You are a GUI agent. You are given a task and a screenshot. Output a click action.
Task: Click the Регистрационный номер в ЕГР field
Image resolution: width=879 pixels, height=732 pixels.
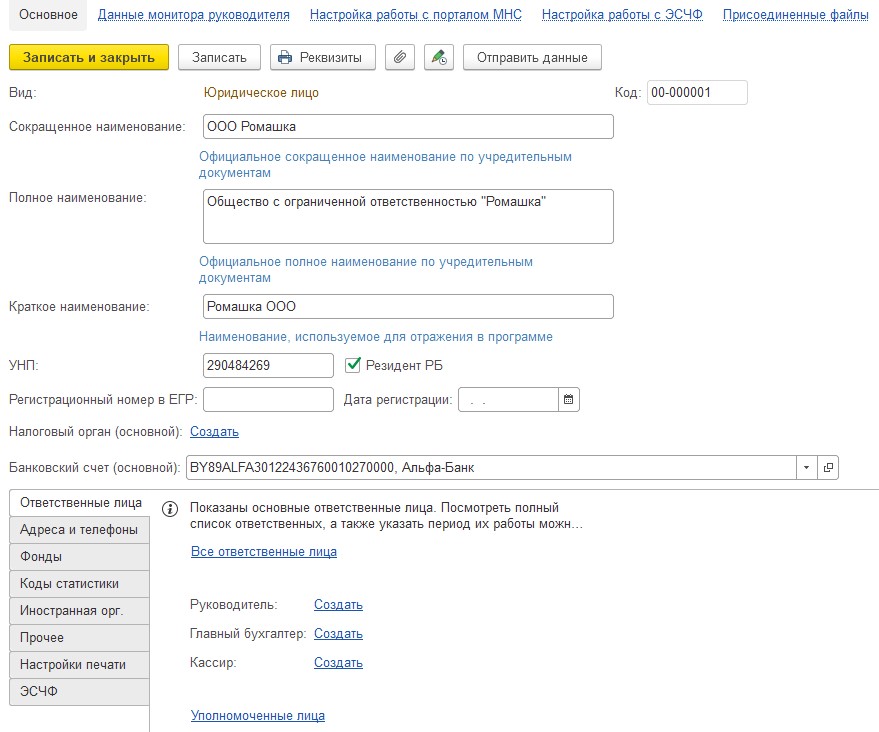click(x=268, y=400)
